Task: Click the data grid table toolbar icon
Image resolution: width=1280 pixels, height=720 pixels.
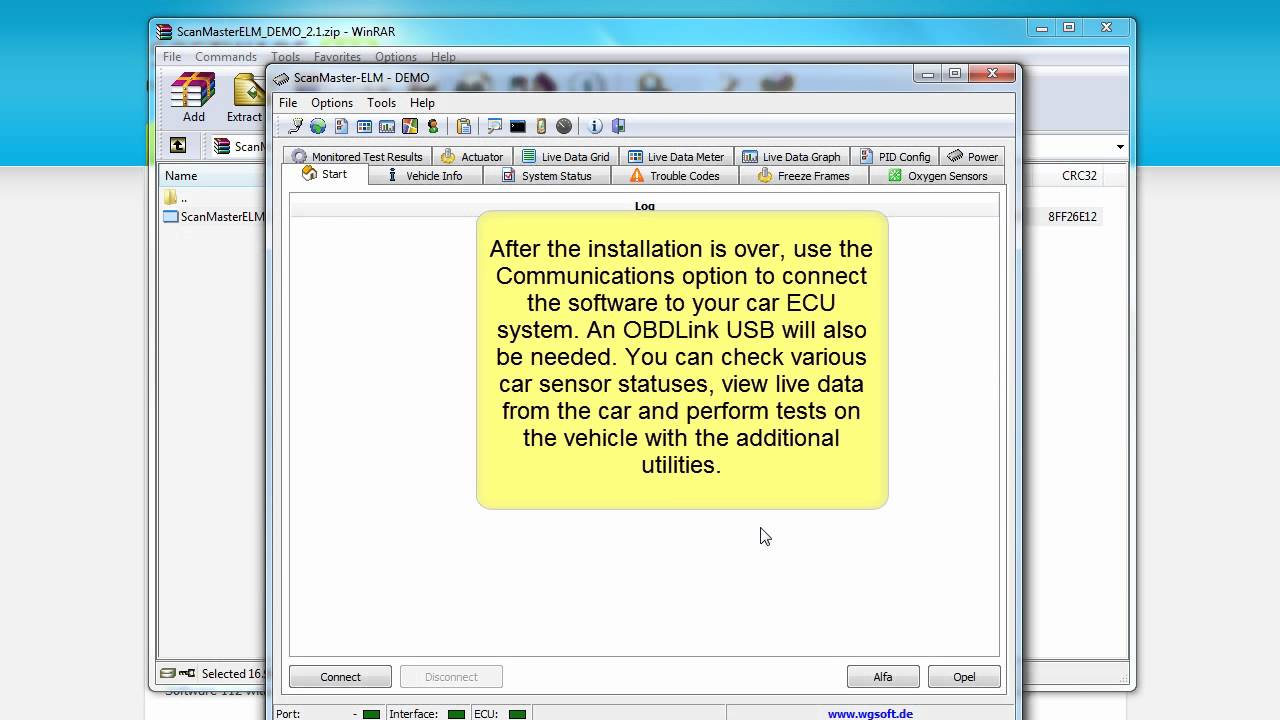Action: click(x=364, y=126)
